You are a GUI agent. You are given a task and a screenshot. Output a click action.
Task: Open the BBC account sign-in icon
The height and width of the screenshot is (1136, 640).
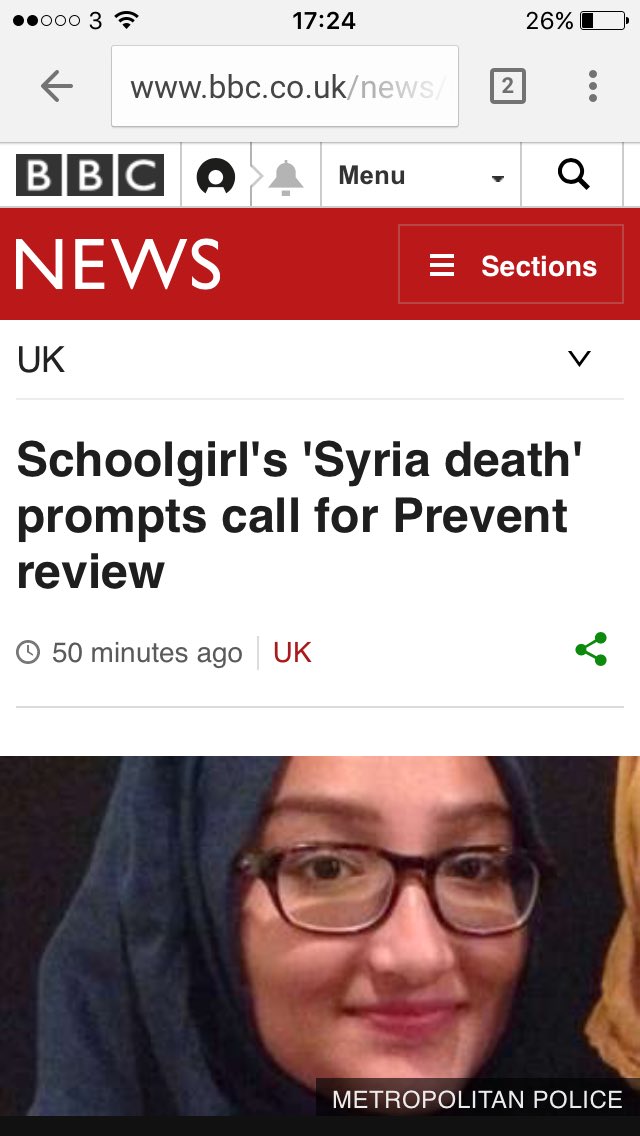pyautogui.click(x=216, y=176)
